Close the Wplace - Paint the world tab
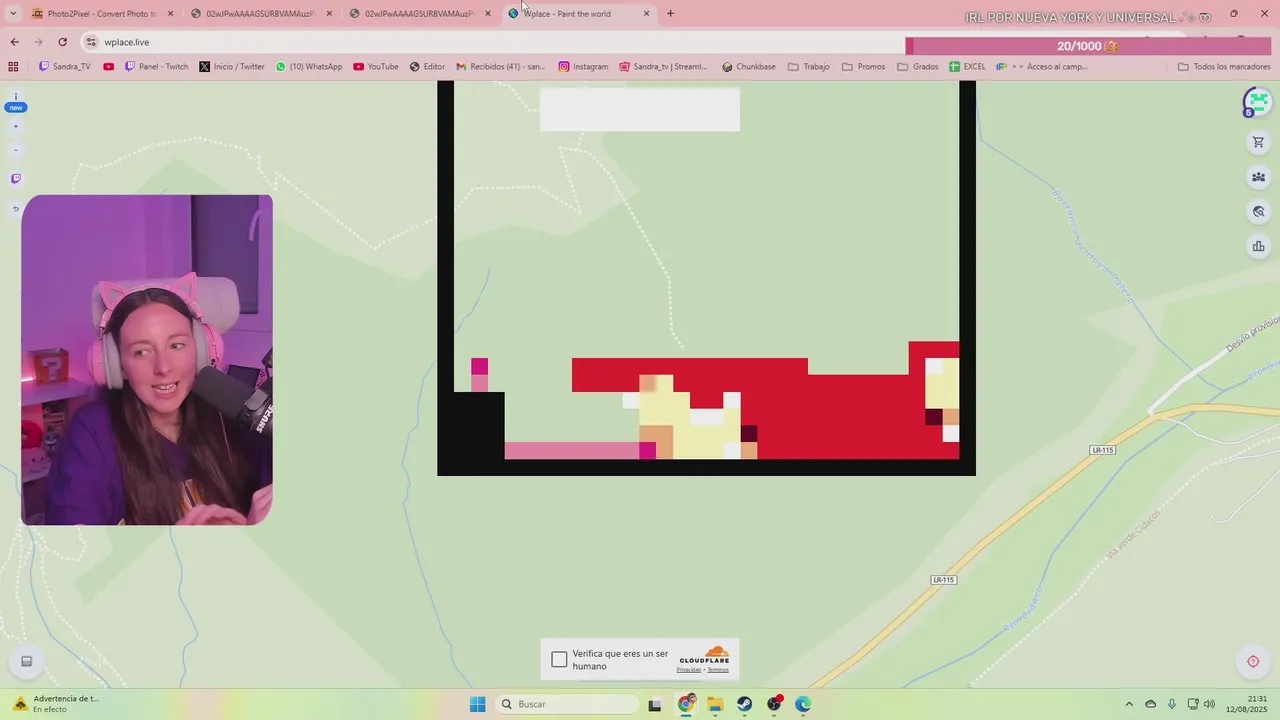The image size is (1280, 720). (x=646, y=13)
